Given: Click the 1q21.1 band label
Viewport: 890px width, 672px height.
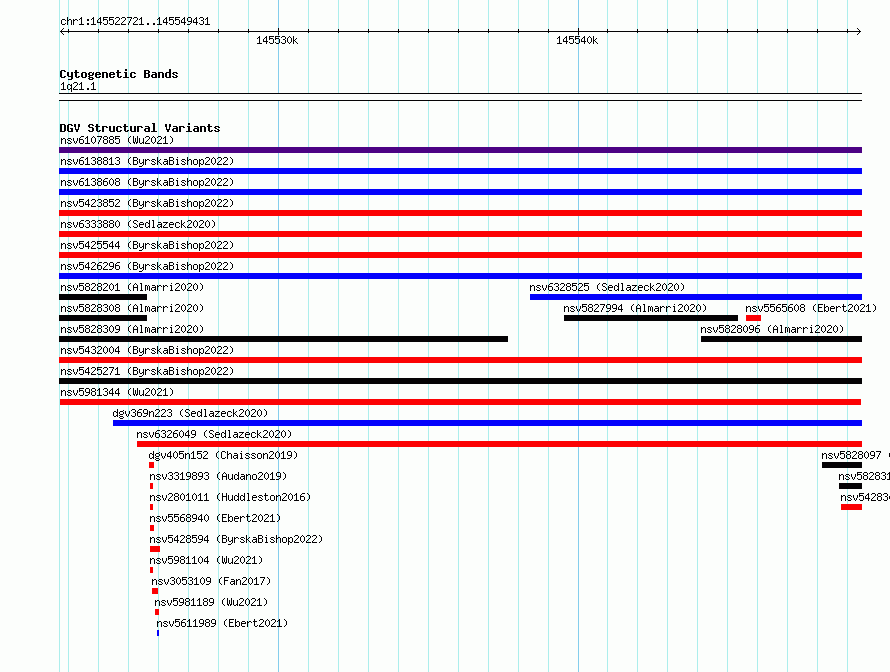Looking at the screenshot, I should pyautogui.click(x=78, y=86).
